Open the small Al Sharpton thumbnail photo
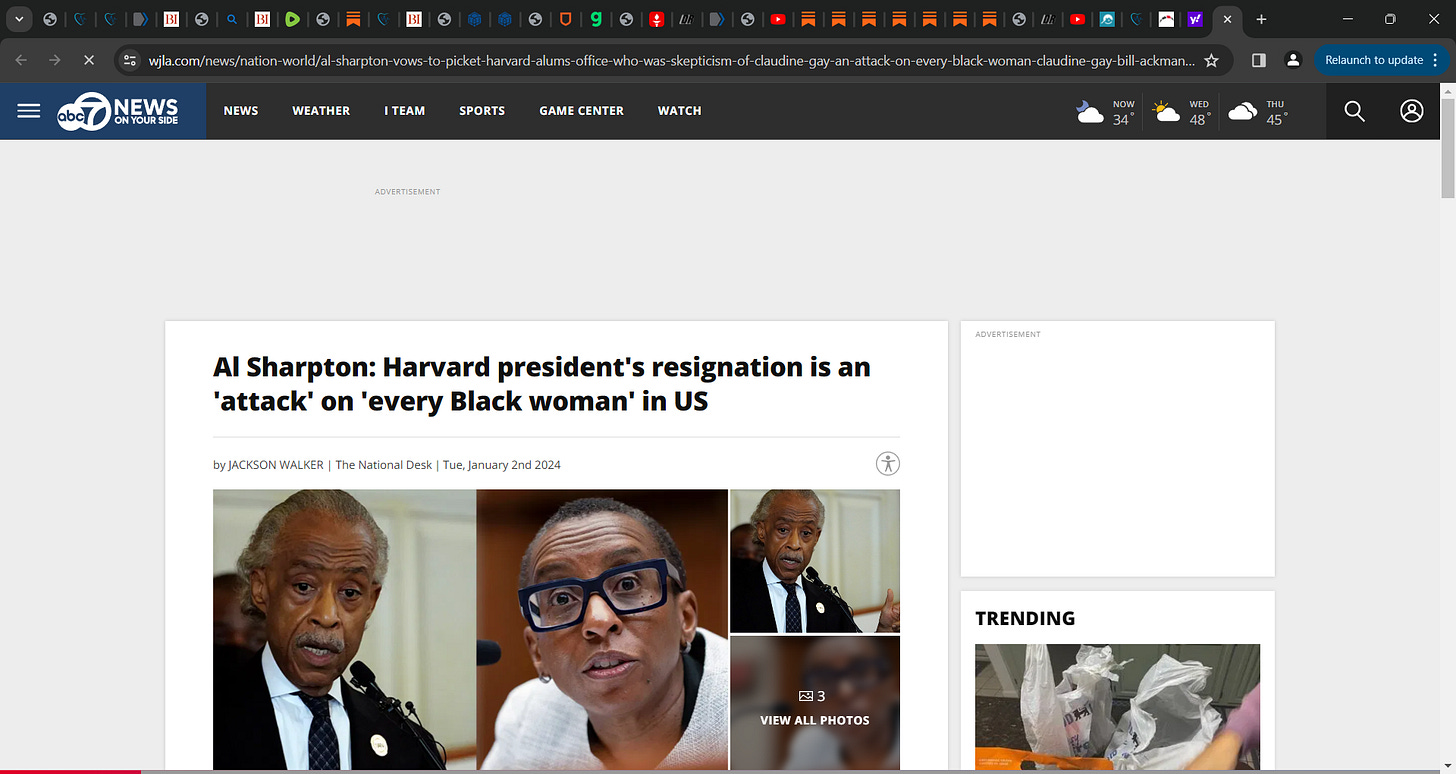The width and height of the screenshot is (1456, 774). click(815, 561)
